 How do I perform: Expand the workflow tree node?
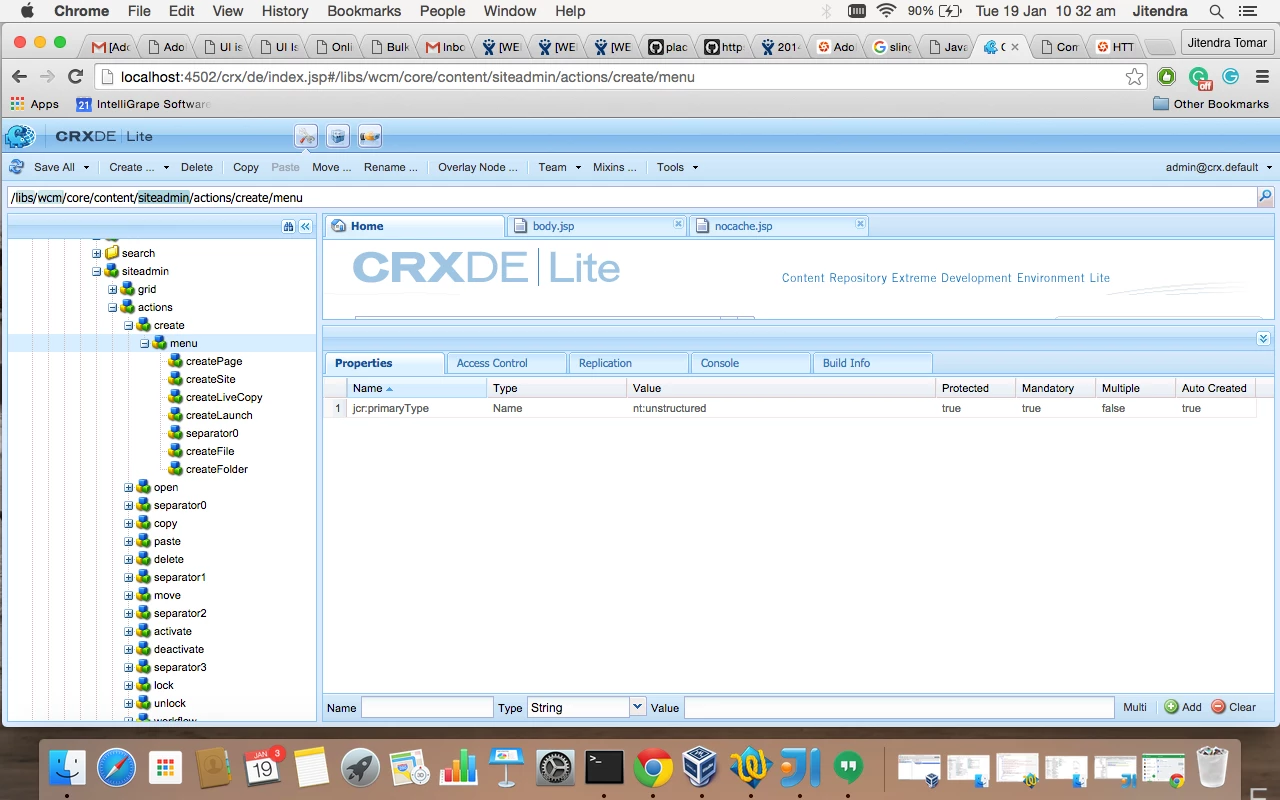(129, 719)
